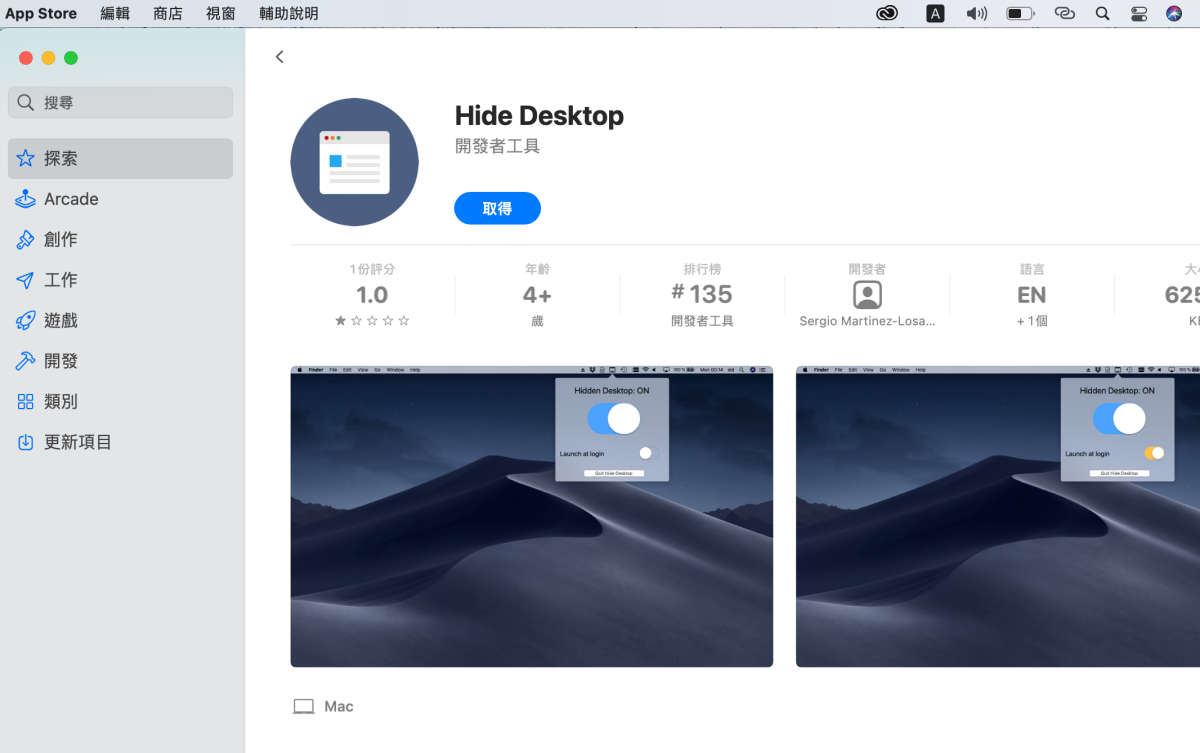Focus the 搜尋 search field

121,102
